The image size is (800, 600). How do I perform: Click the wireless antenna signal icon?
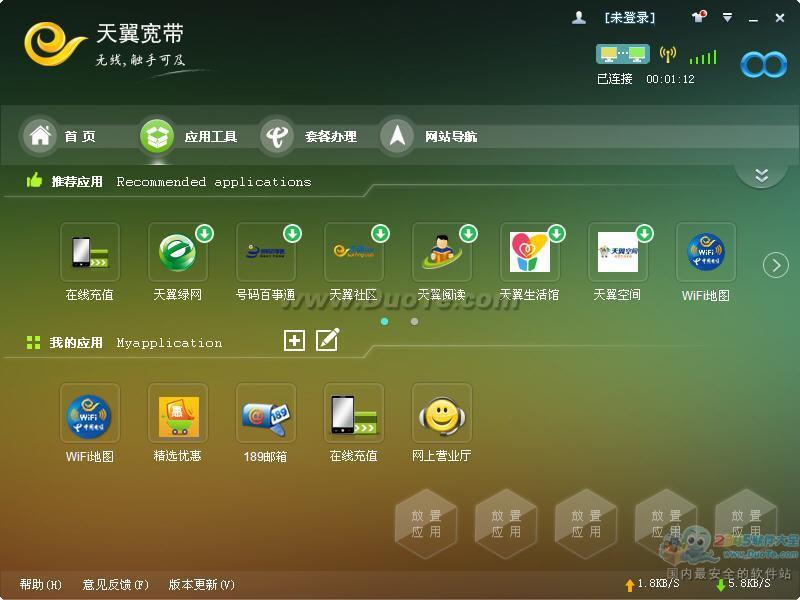[668, 54]
